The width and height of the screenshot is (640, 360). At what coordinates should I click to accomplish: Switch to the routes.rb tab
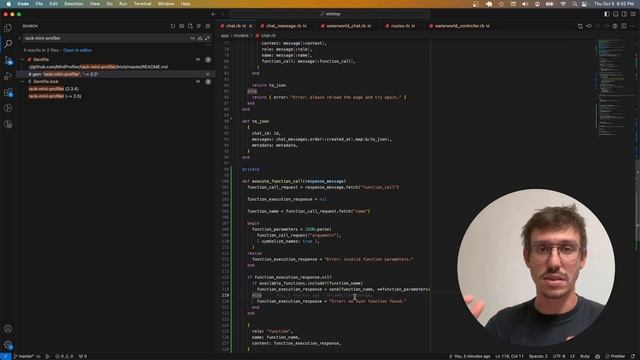click(402, 26)
